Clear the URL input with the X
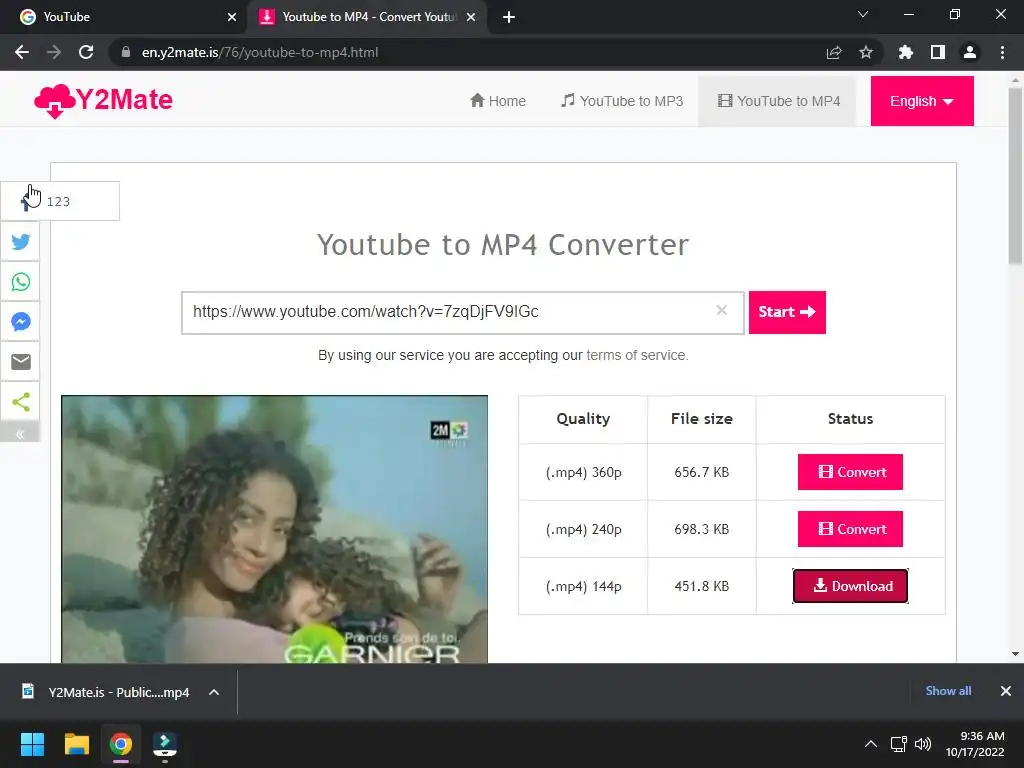This screenshot has height=768, width=1024. click(722, 310)
